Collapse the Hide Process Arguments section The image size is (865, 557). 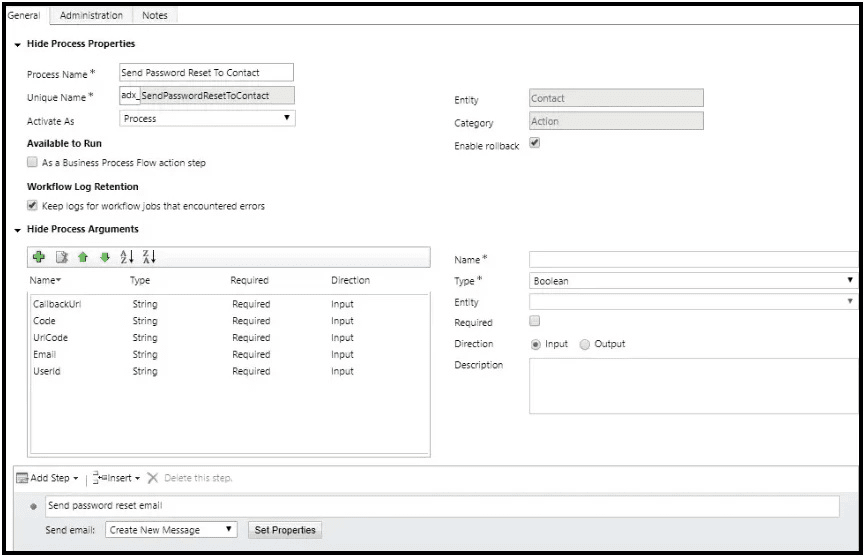pyautogui.click(x=18, y=229)
